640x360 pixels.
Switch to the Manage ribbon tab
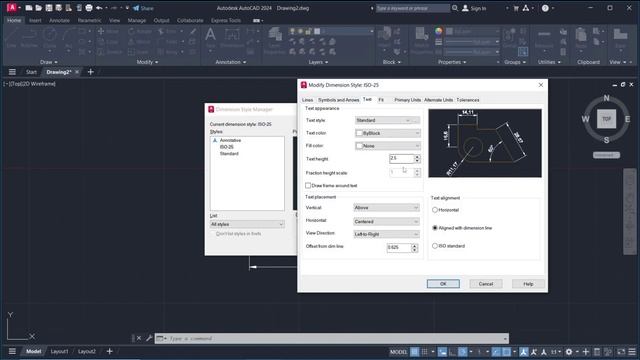click(137, 20)
